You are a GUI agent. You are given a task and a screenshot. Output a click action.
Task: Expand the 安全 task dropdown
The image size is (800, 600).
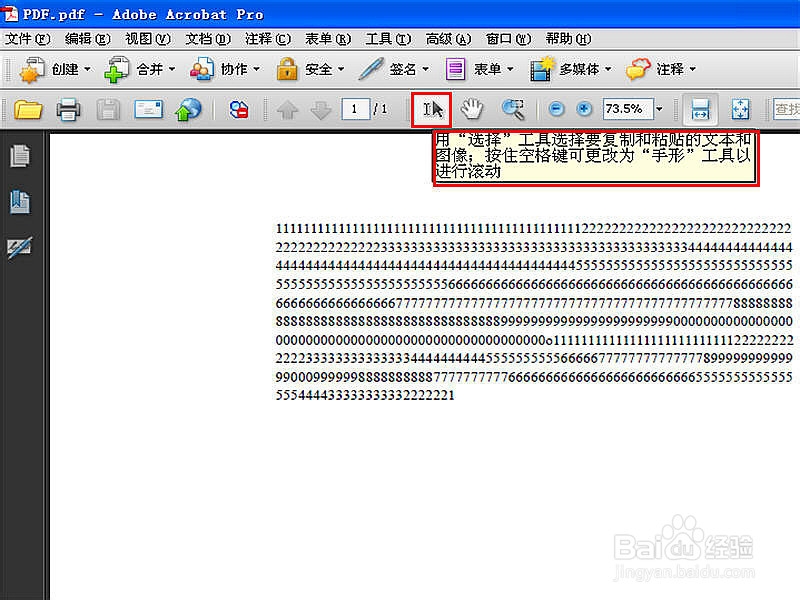point(341,69)
